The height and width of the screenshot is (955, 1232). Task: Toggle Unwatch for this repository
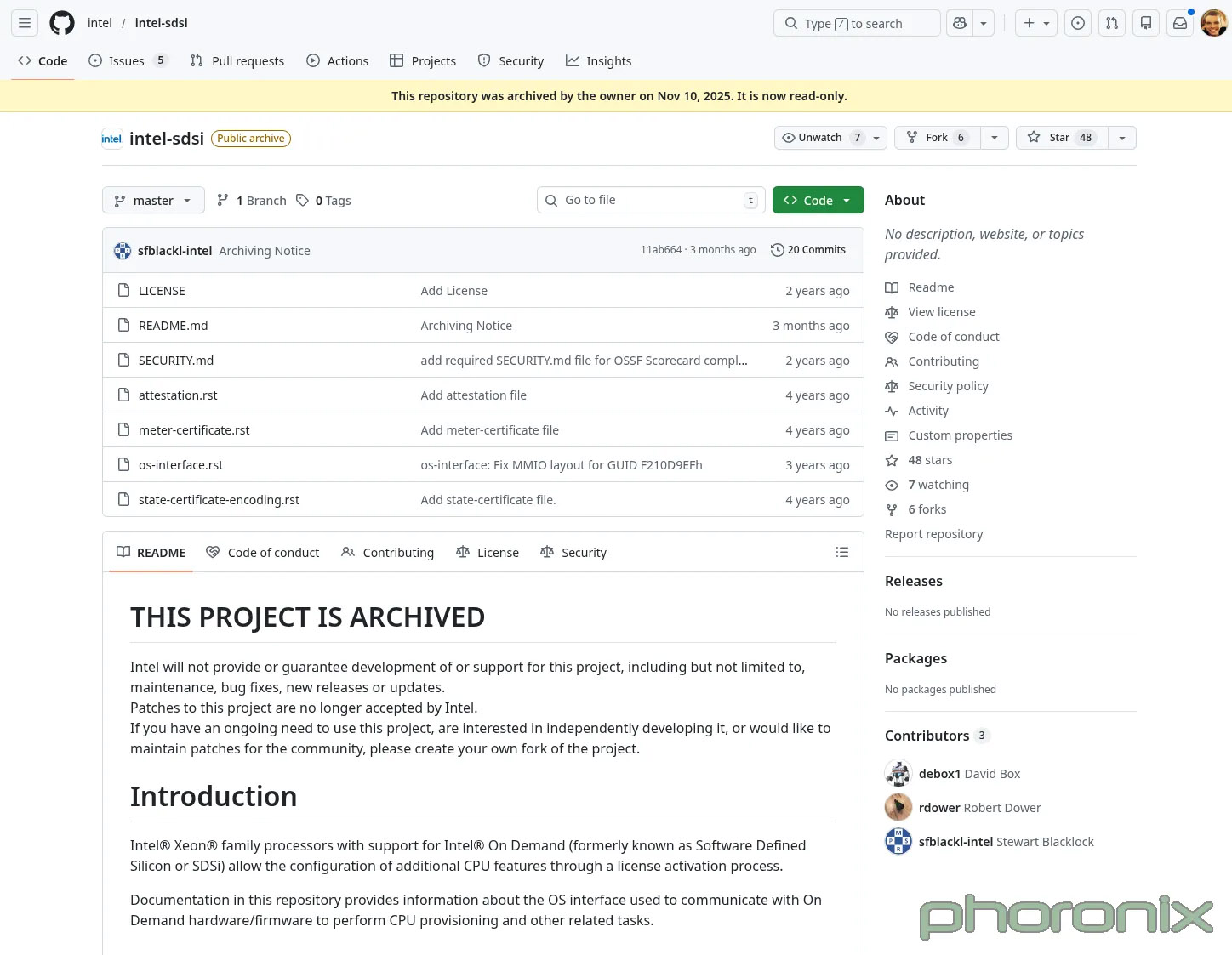tap(820, 138)
